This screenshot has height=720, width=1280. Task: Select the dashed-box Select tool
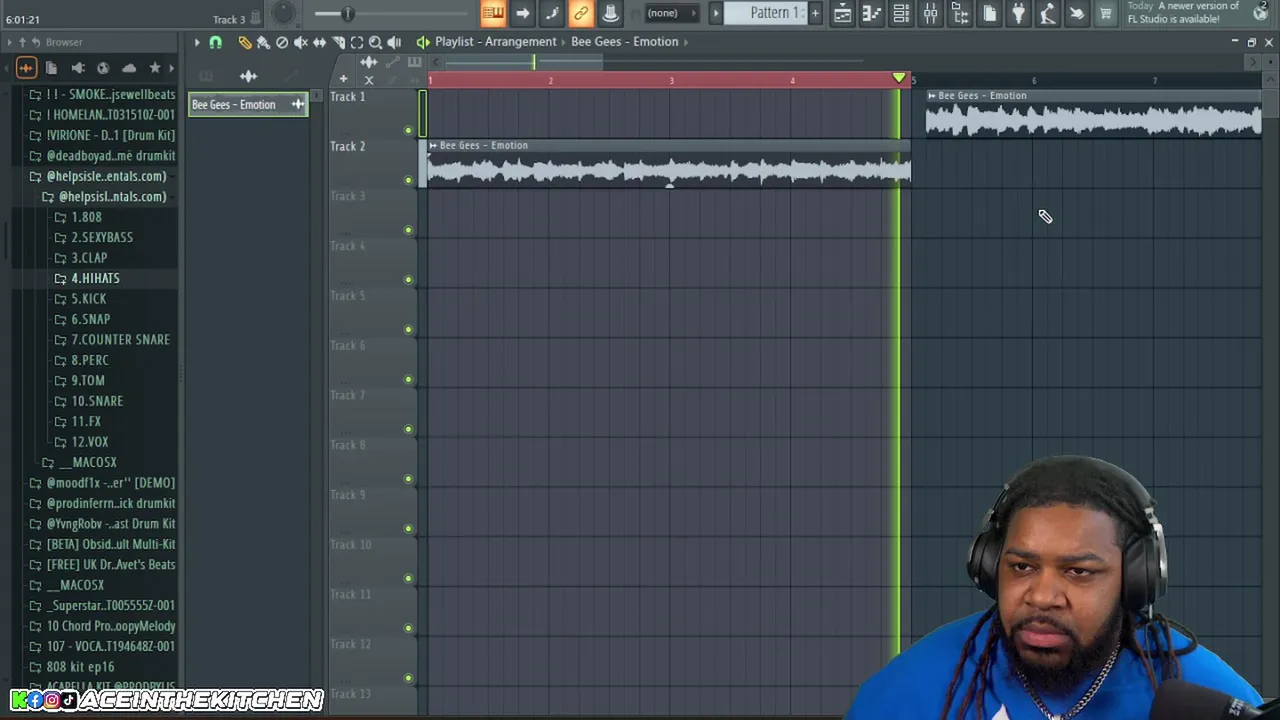[357, 42]
